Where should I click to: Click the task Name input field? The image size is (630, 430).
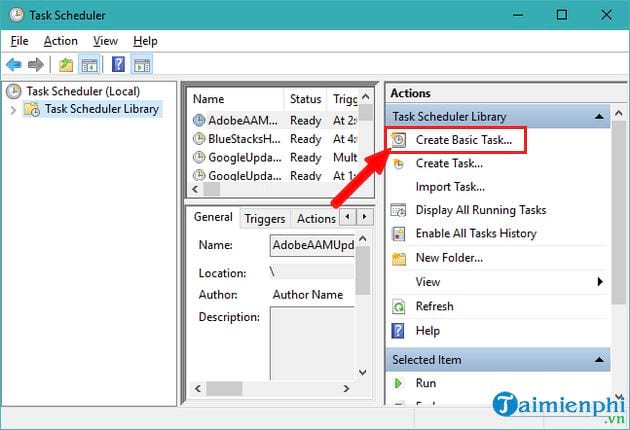(312, 245)
